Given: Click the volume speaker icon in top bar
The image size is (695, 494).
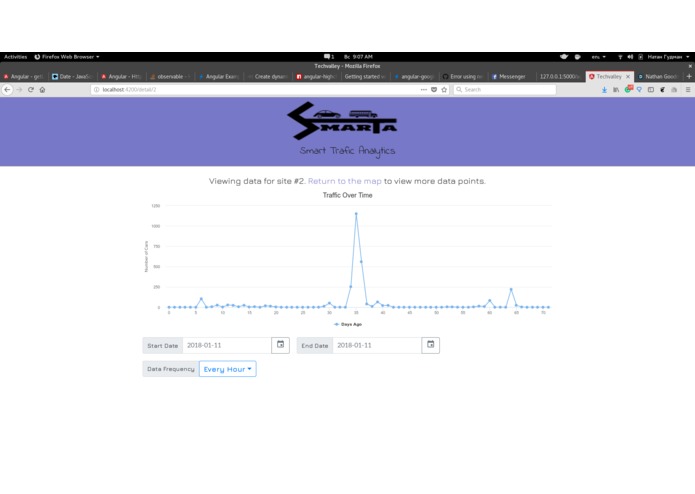Looking at the screenshot, I should tap(630, 57).
